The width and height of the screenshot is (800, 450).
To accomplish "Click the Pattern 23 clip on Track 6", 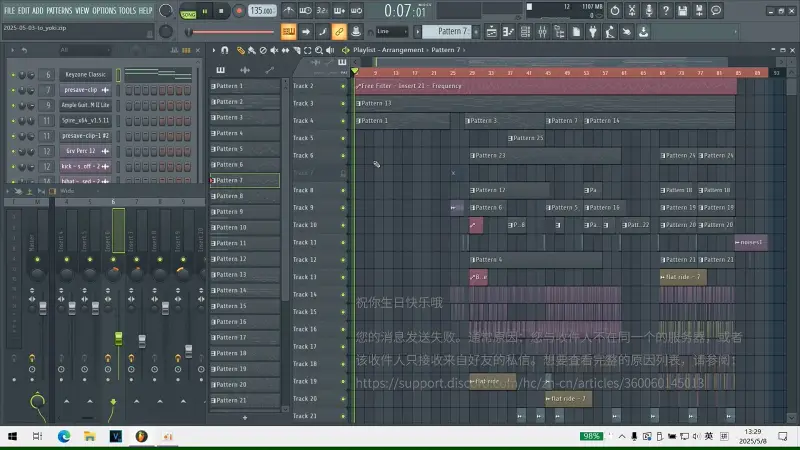I will [x=545, y=156].
